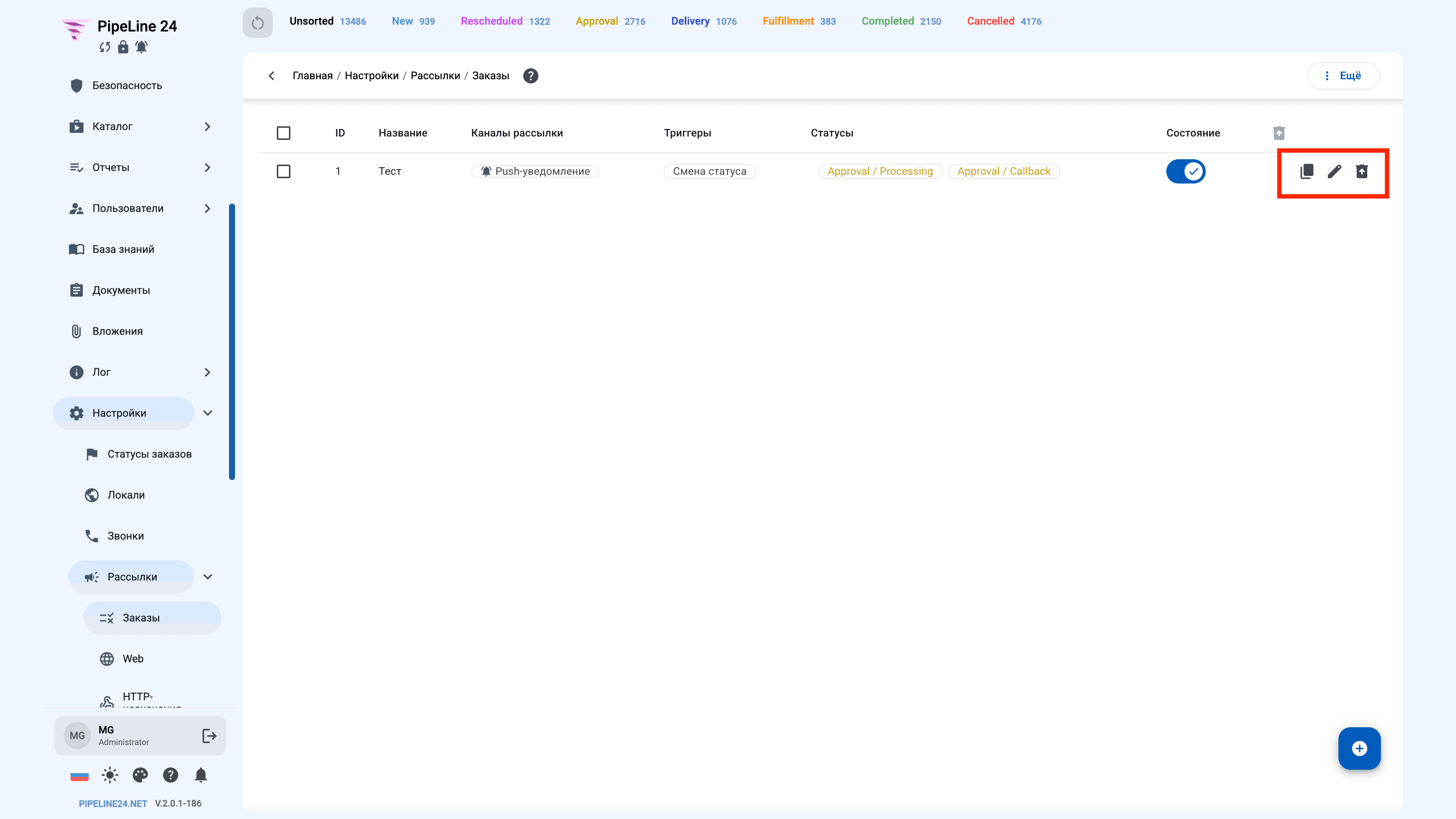The image size is (1456, 819).
Task: Expand the Каталог sidebar section
Action: pos(207,127)
